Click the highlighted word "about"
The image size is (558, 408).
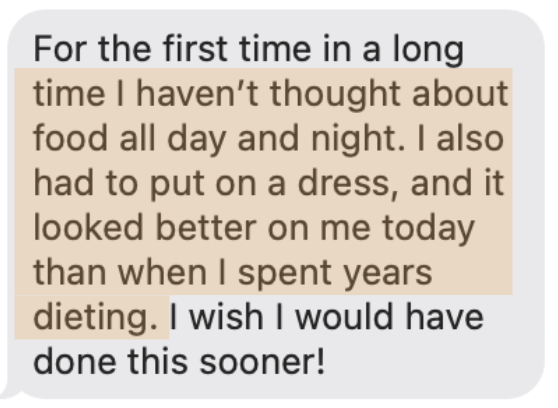click(460, 93)
